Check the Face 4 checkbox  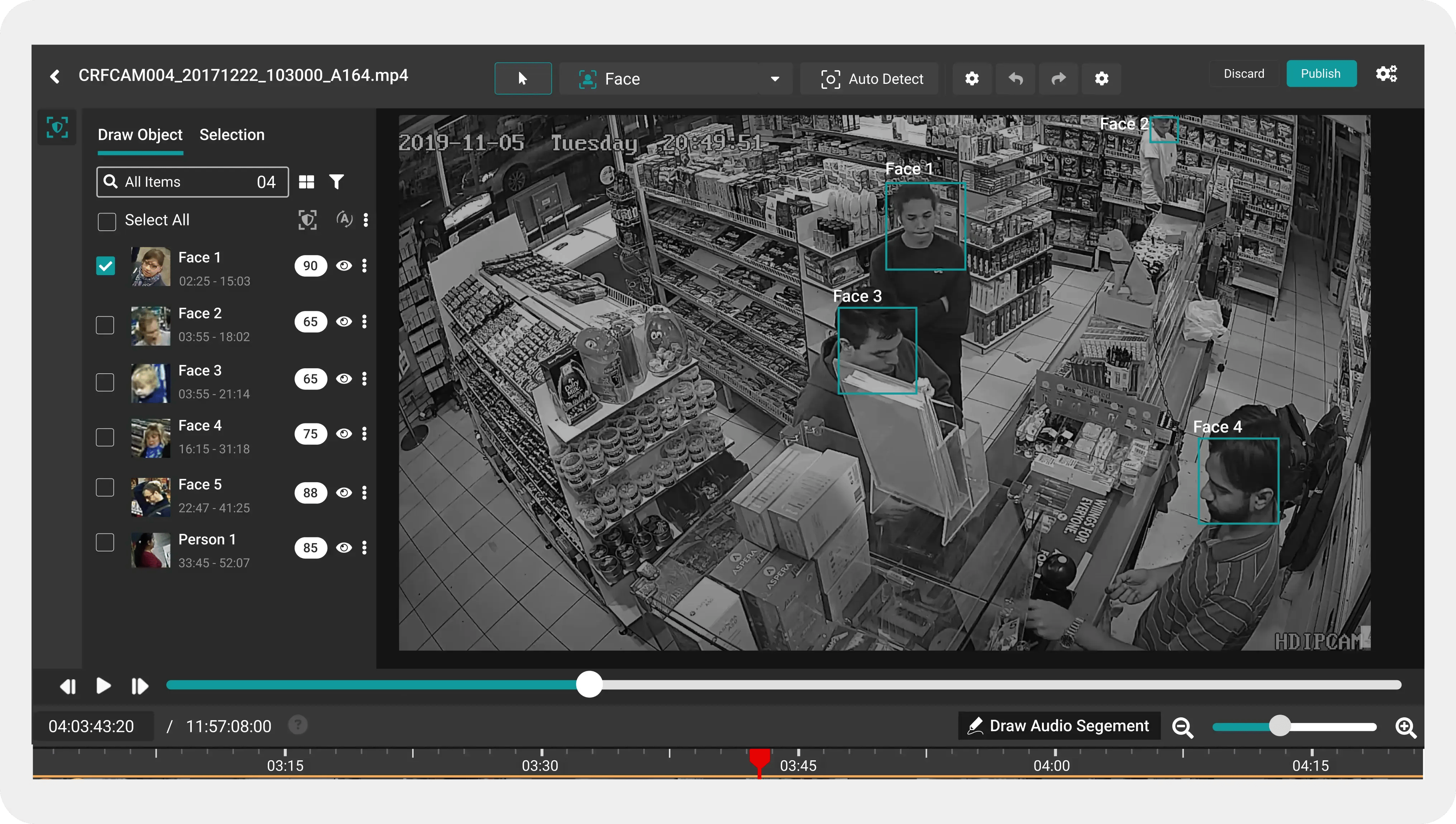[x=105, y=437]
